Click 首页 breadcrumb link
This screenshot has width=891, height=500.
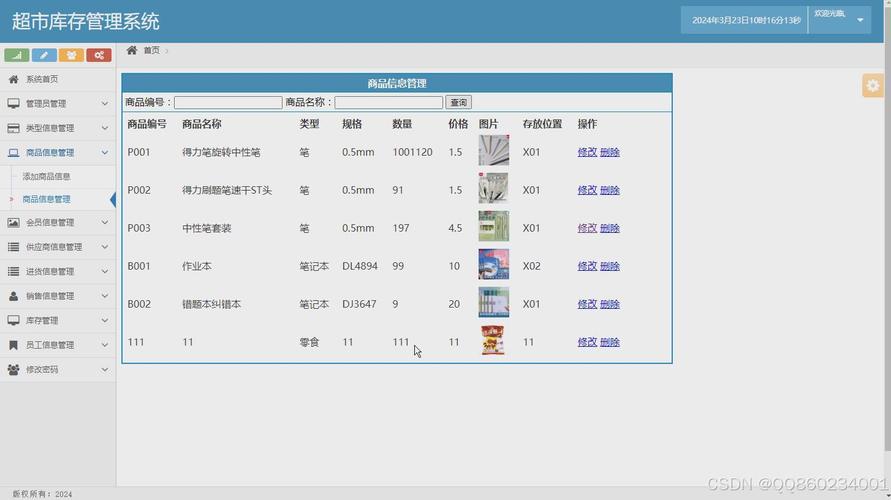tap(151, 51)
